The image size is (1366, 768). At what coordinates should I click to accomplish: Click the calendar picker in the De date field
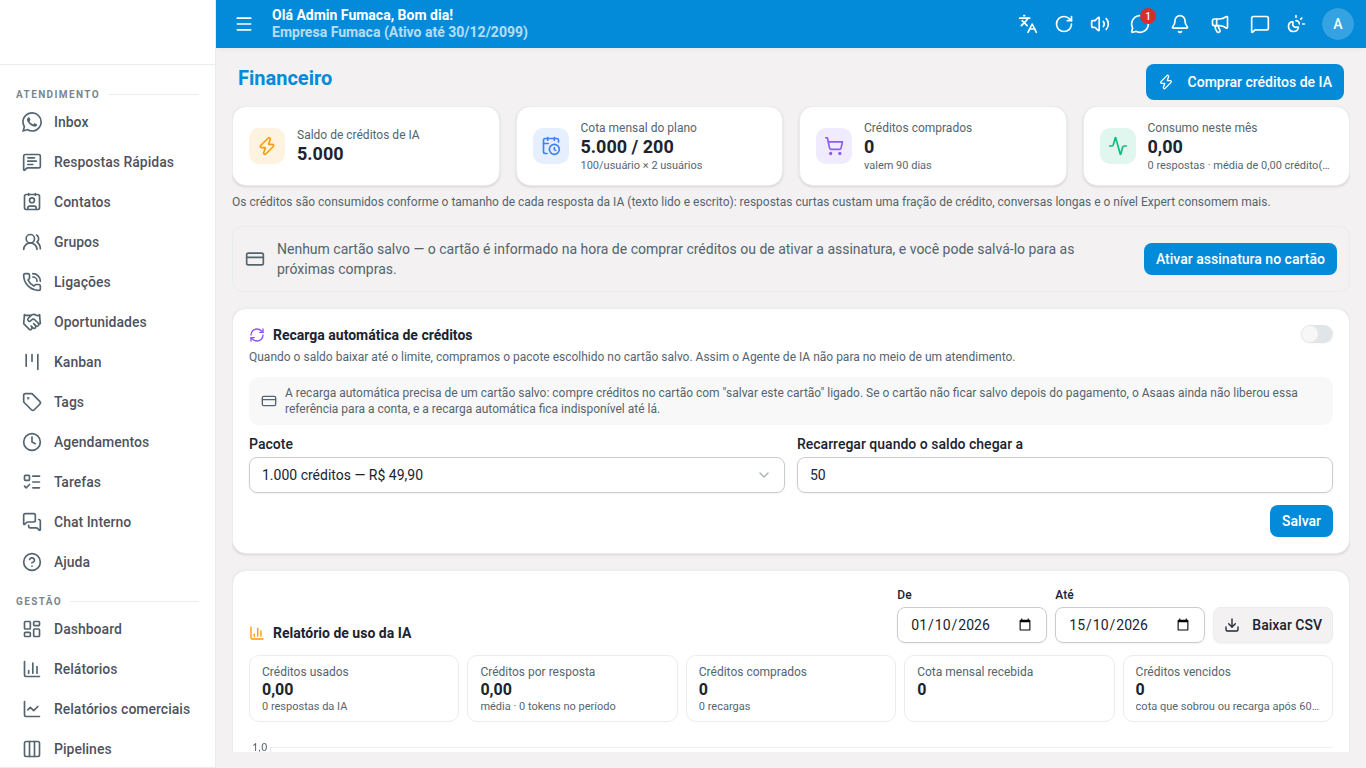point(1025,625)
